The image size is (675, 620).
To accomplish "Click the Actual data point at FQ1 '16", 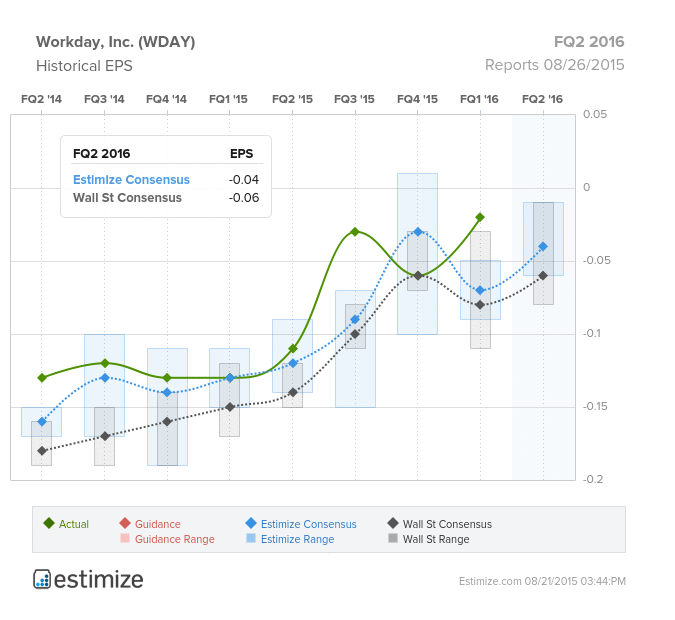I will click(480, 217).
